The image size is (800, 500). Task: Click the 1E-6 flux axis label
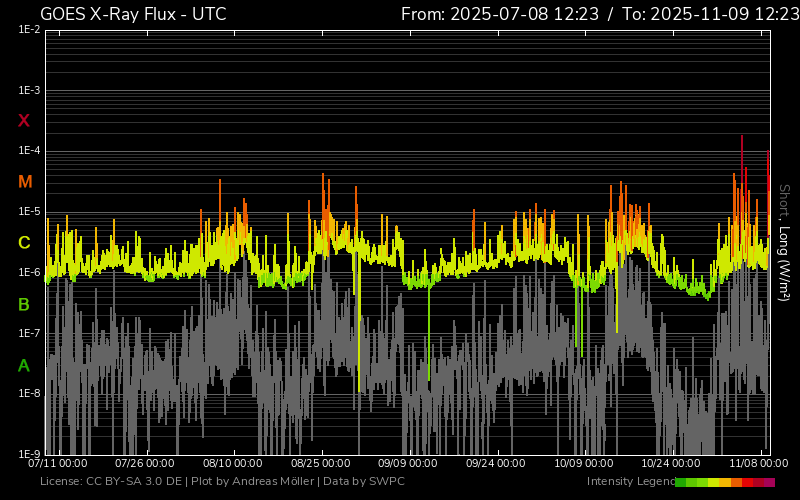[x=29, y=273]
